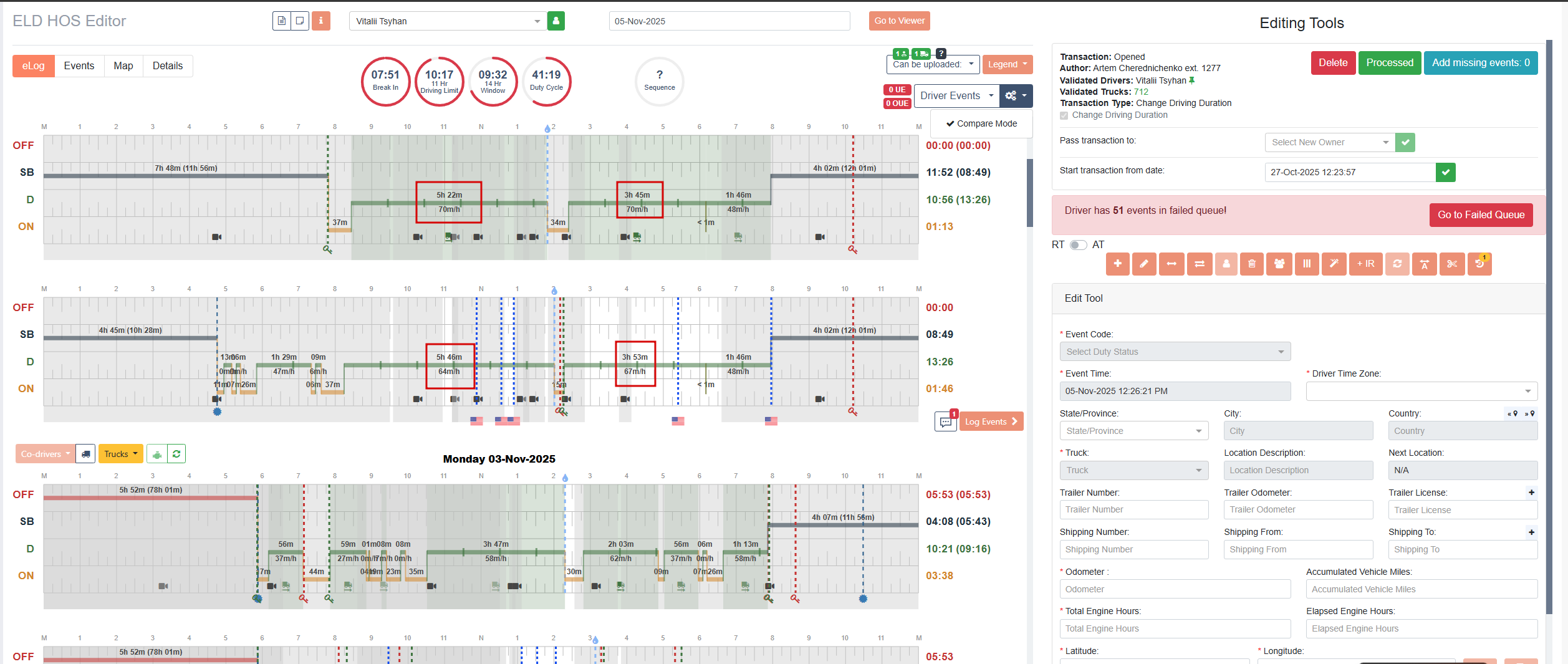1568x664 pixels.
Task: Click the green driver count badge
Action: pyautogui.click(x=902, y=54)
